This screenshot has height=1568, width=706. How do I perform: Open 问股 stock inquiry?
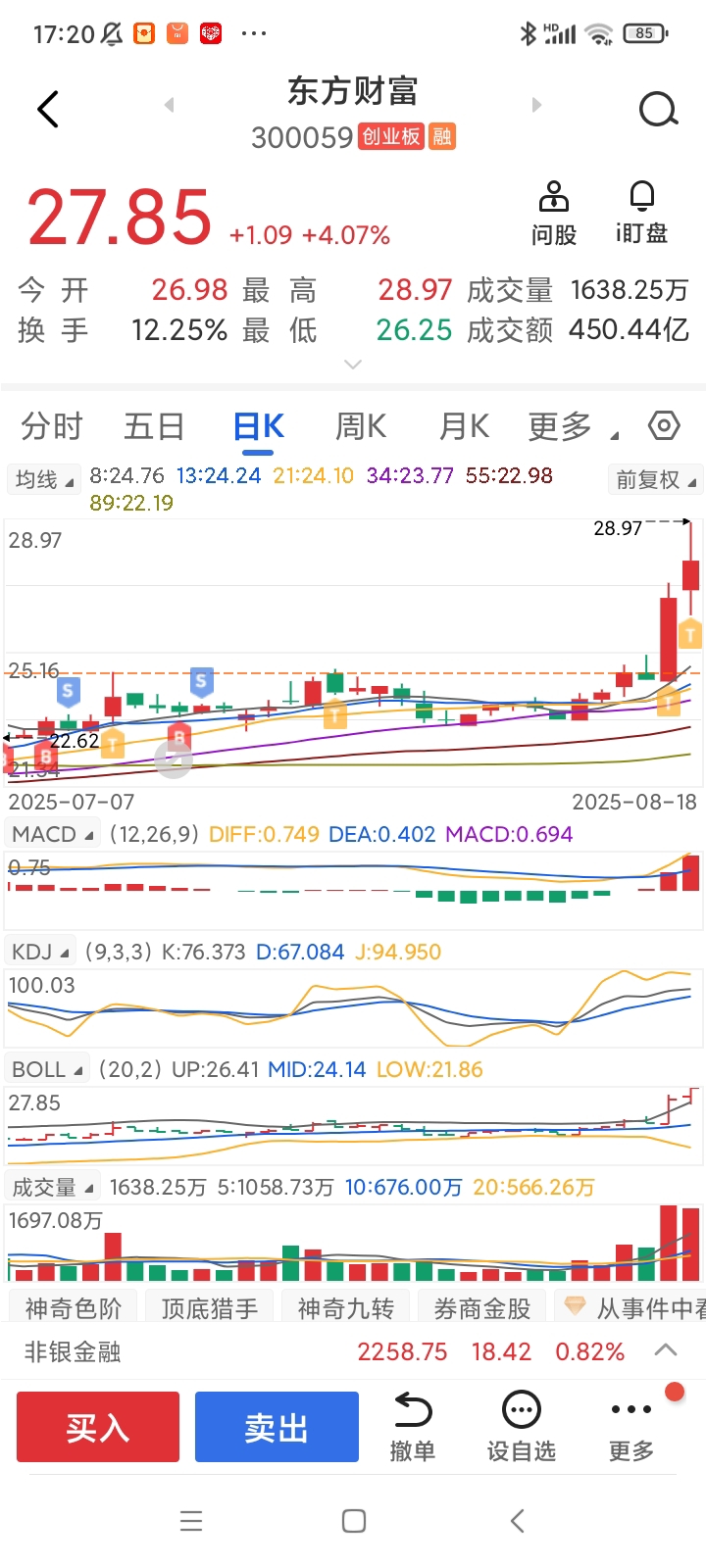(554, 213)
